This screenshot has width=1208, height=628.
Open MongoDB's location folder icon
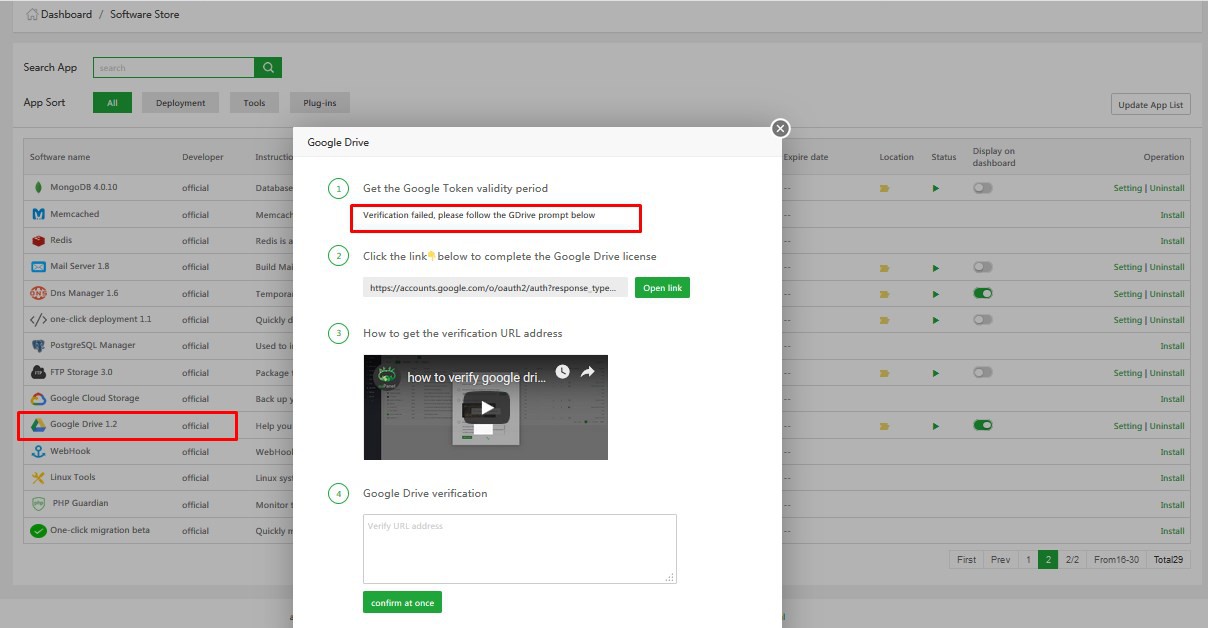click(885, 188)
